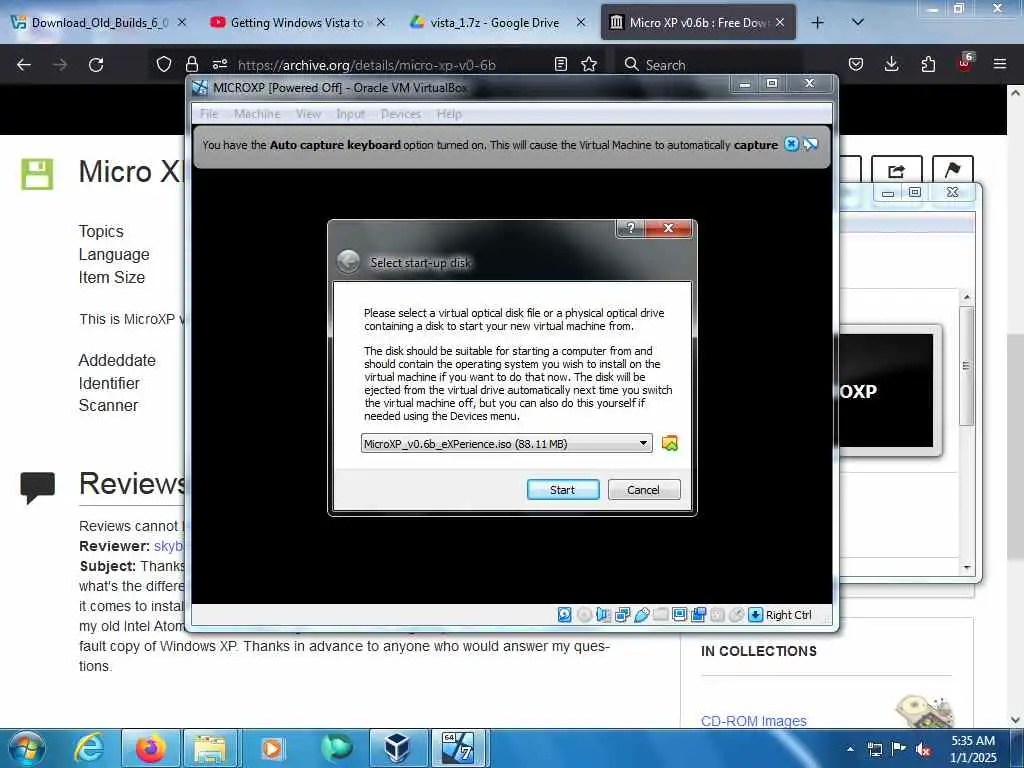Browse for a disk file with the folder icon

669,443
